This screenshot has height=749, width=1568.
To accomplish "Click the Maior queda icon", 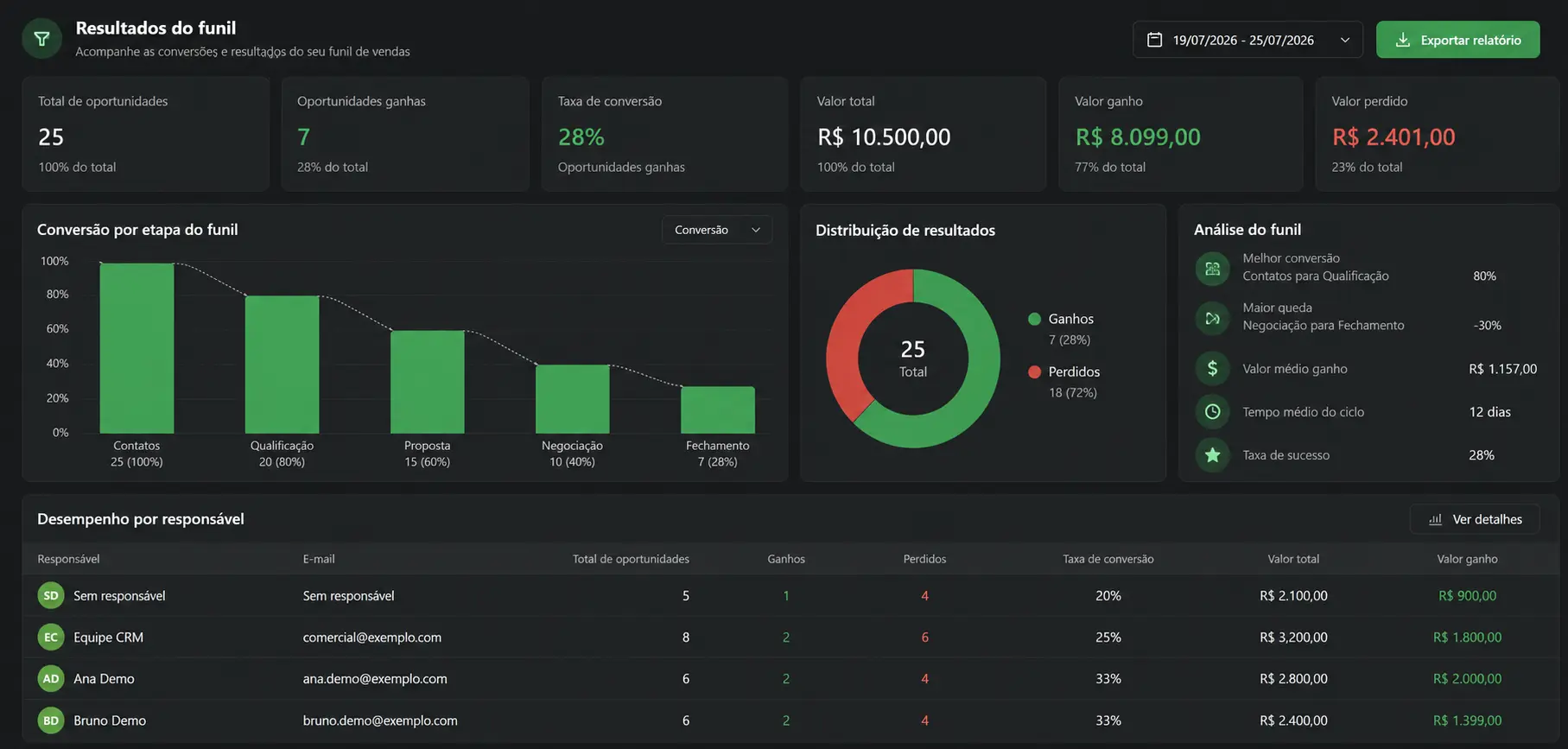I will [1213, 318].
